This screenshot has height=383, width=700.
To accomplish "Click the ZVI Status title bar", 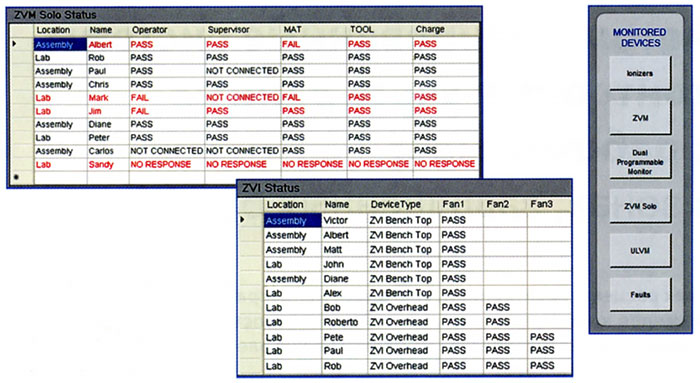I will pyautogui.click(x=404, y=188).
